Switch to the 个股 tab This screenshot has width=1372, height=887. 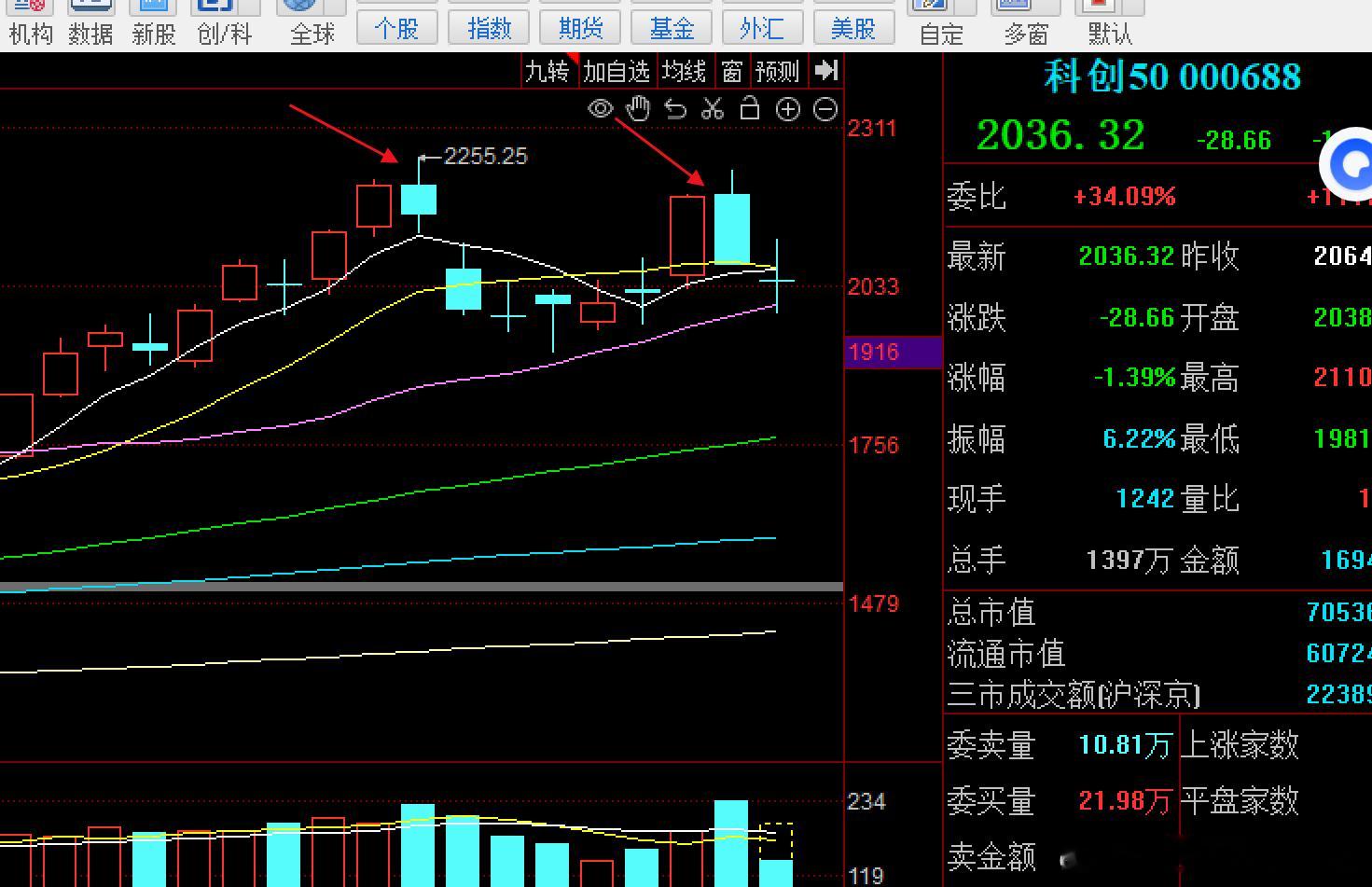(x=397, y=28)
